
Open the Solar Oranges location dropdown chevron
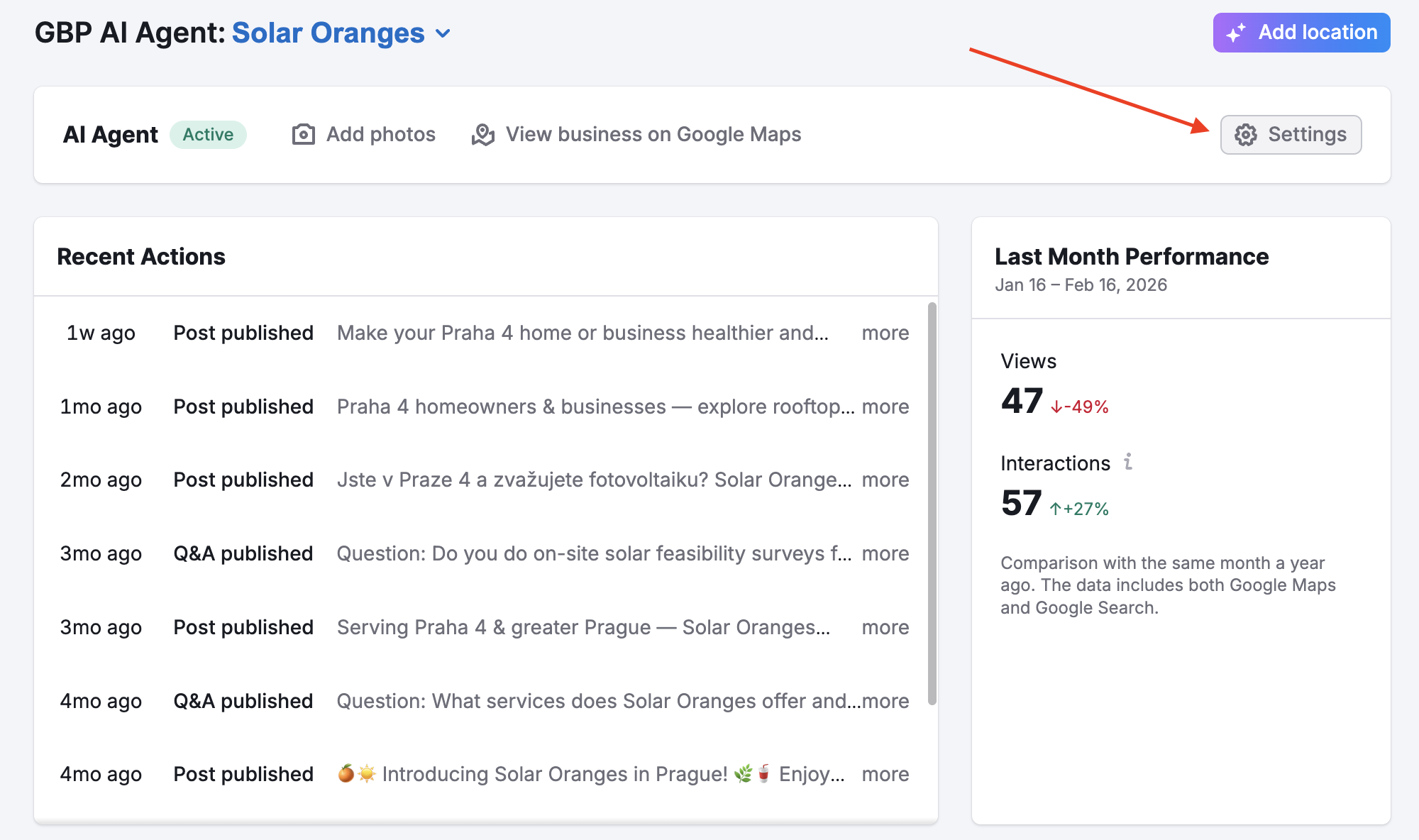[443, 33]
